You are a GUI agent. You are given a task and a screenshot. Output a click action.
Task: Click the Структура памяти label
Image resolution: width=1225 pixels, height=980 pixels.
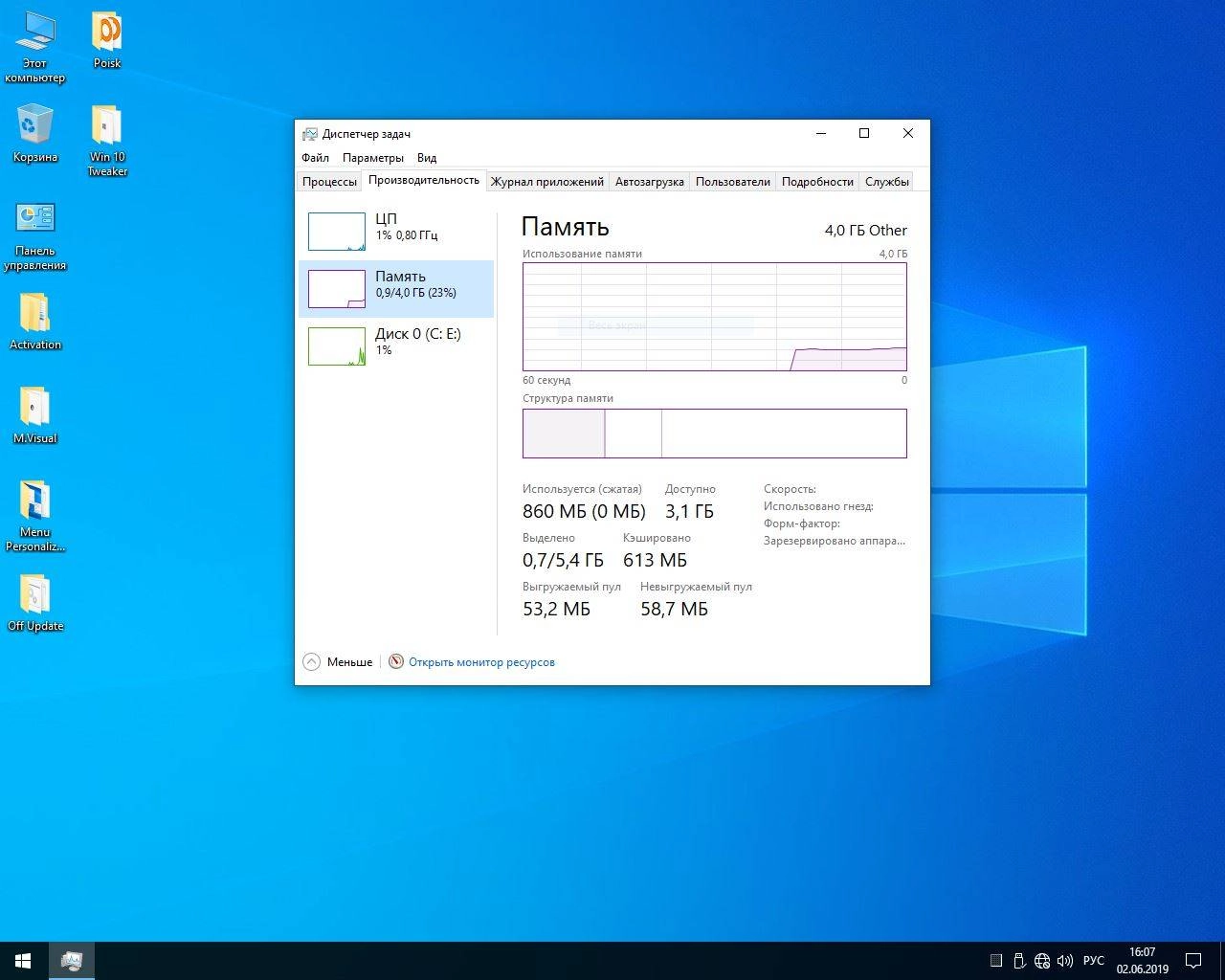(568, 398)
